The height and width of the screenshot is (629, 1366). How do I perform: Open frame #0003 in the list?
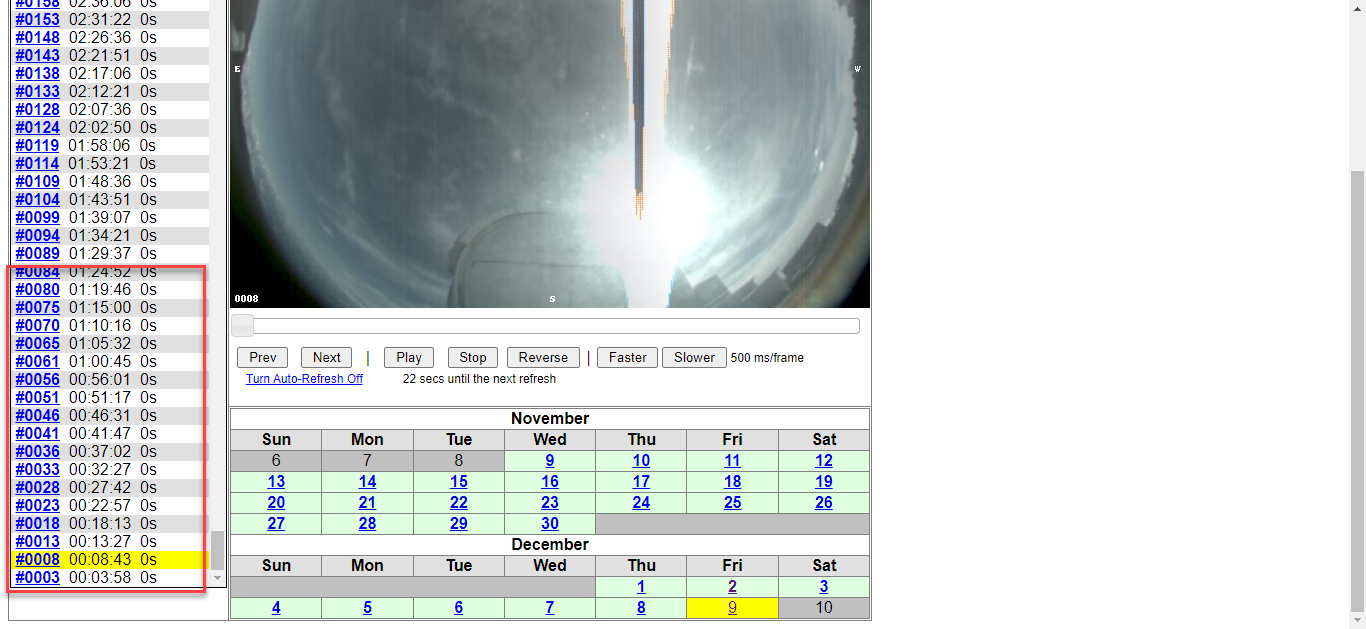coord(38,577)
